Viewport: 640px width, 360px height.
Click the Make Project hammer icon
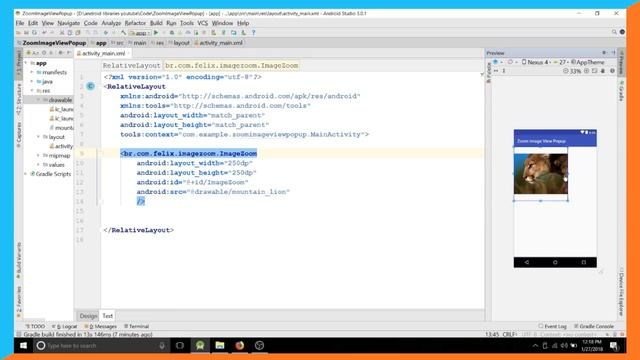point(123,33)
